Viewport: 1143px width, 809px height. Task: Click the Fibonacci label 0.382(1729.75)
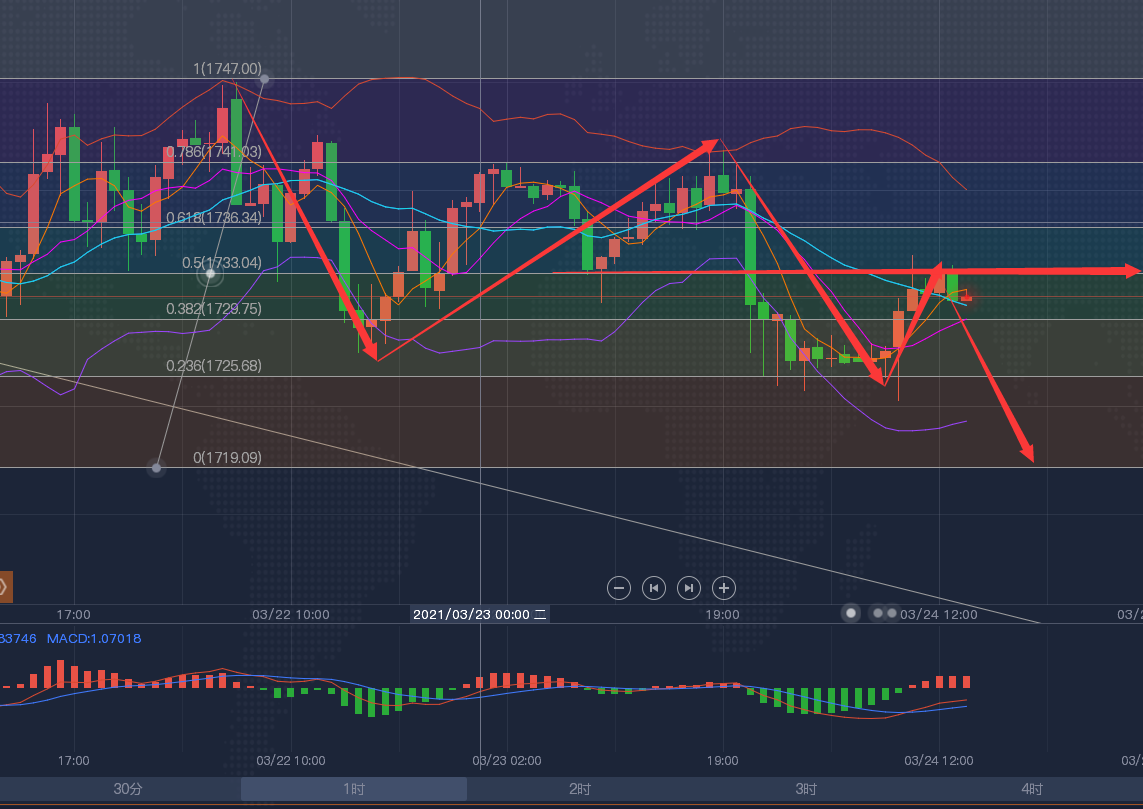point(214,308)
